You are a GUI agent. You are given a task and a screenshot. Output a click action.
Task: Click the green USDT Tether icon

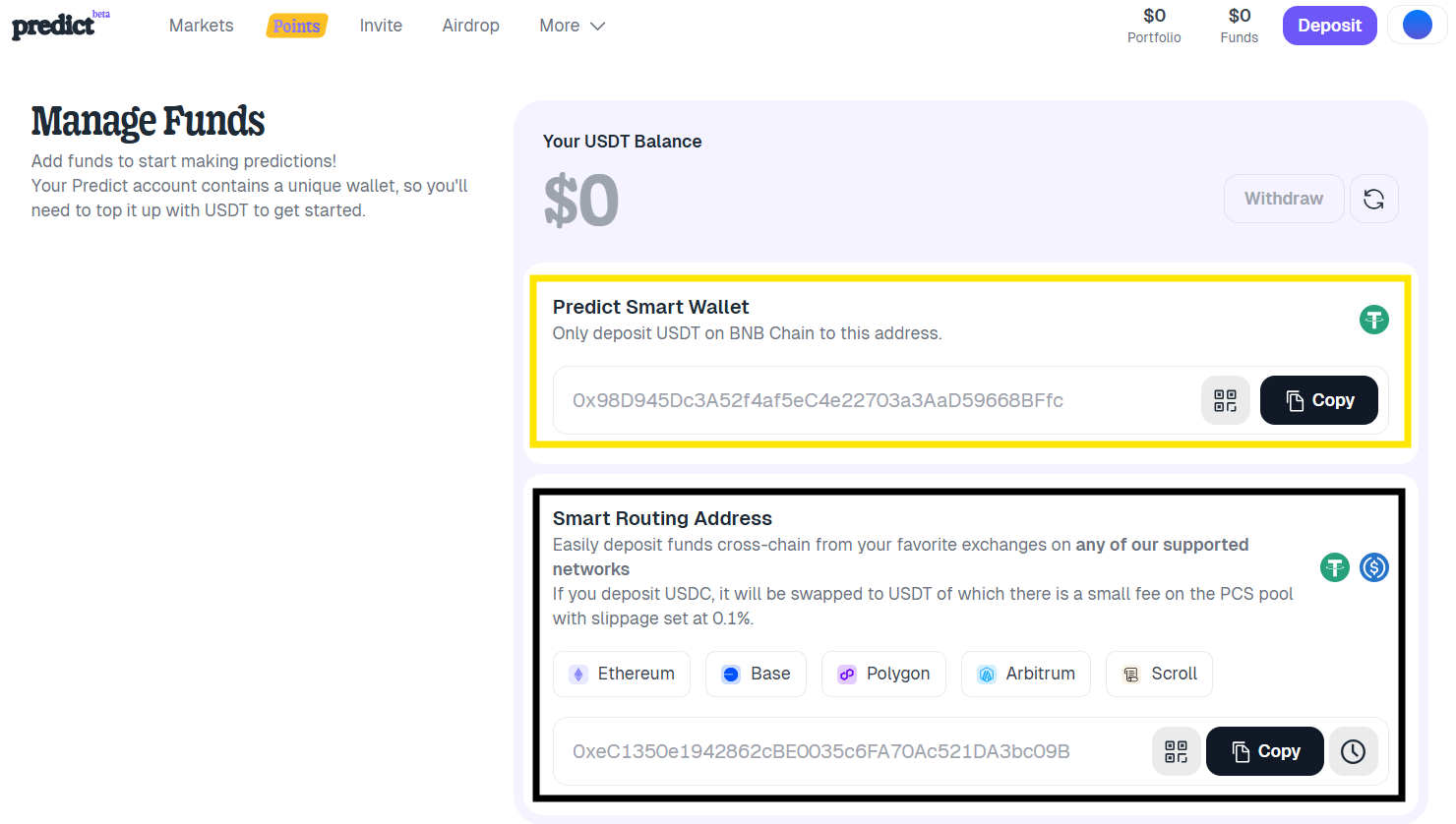click(x=1373, y=319)
